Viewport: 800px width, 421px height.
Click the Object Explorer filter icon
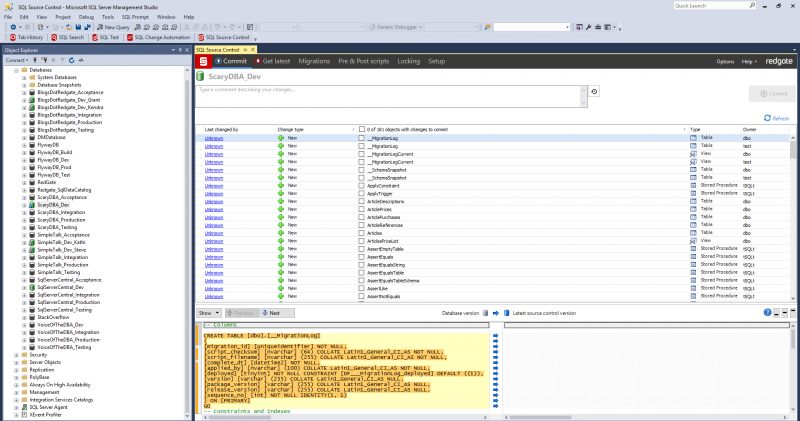click(62, 60)
